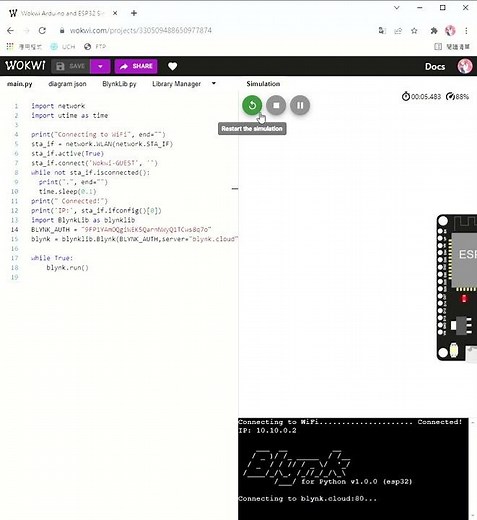Viewport: 477px width, 520px height.
Task: Translate this page icon
Action: 382,31
